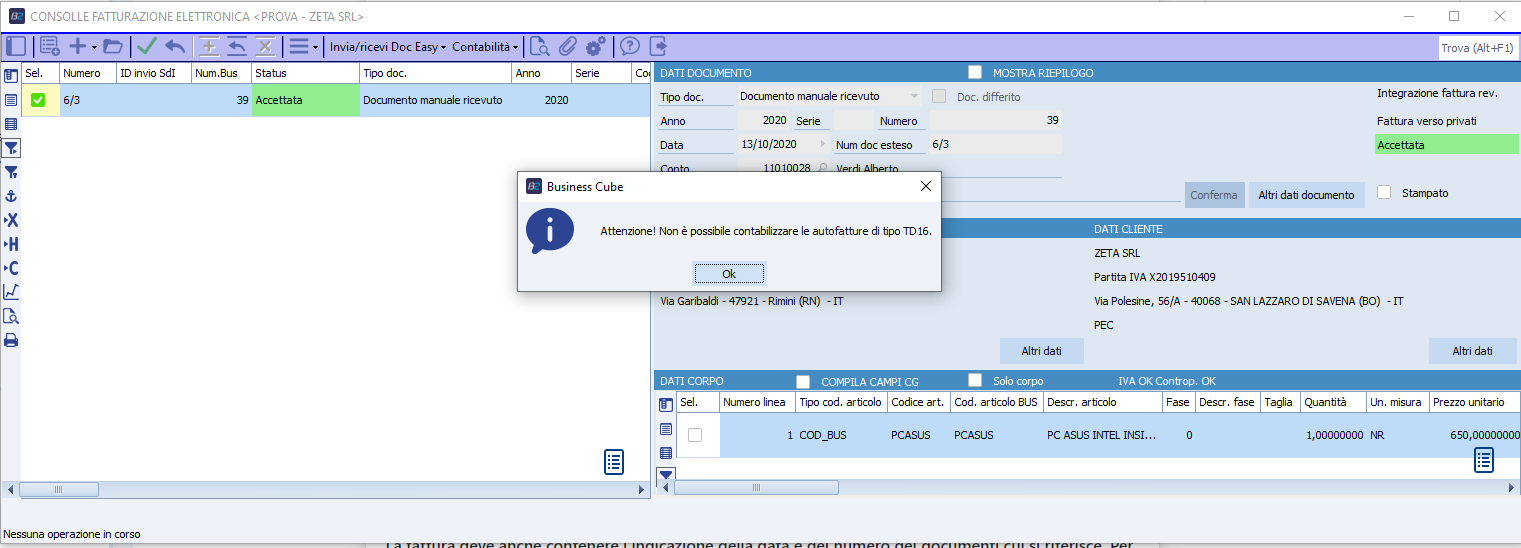Screen dimensions: 1521x548
Task: Click the exit door toolbar icon
Action: pyautogui.click(x=658, y=46)
